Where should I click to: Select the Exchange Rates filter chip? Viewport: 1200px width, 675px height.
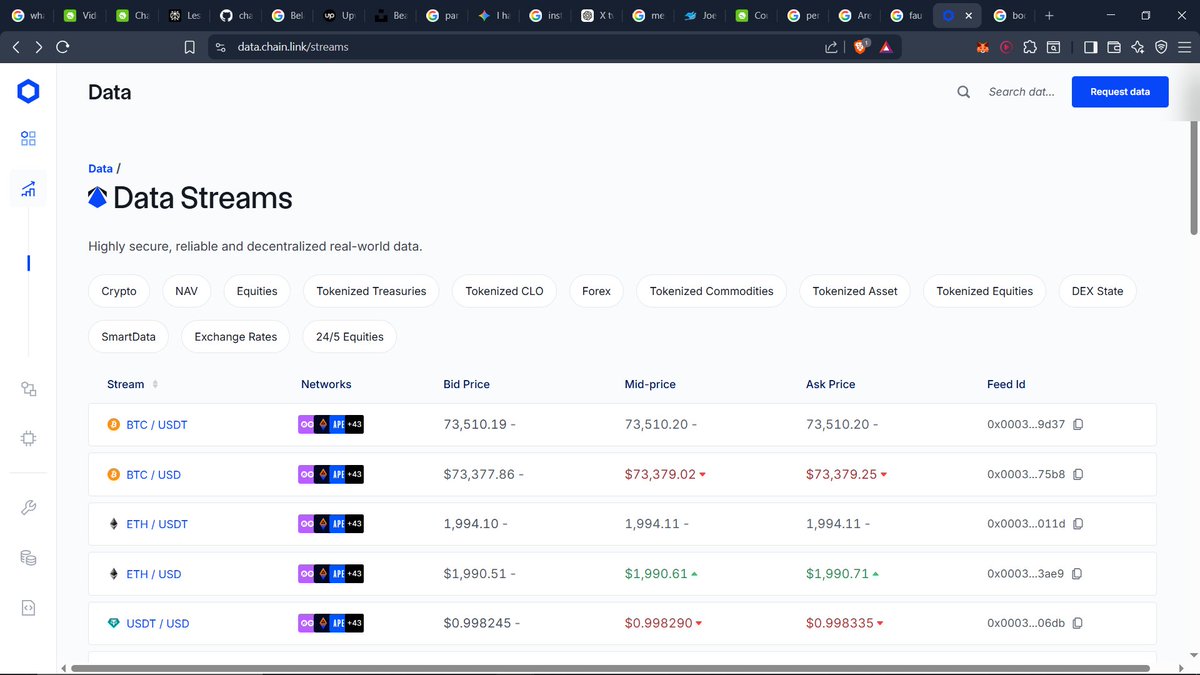pyautogui.click(x=236, y=337)
